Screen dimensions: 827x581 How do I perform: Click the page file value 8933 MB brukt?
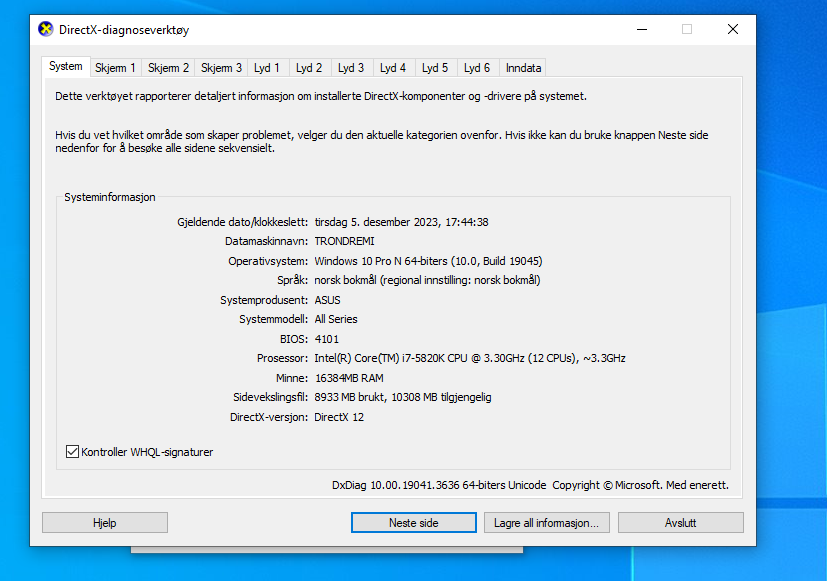pos(403,398)
